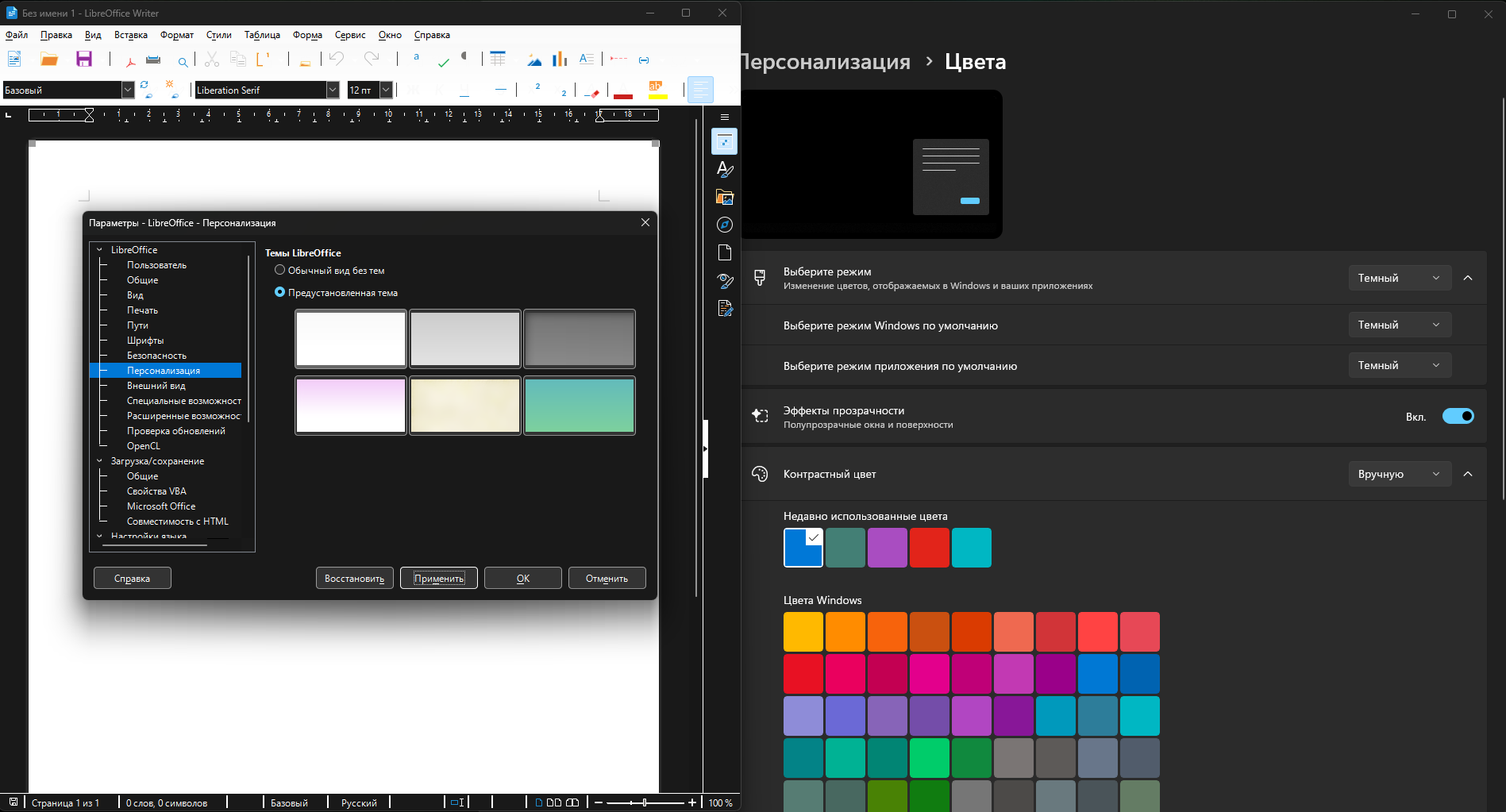The height and width of the screenshot is (812, 1506).
Task: Open a file using the folder icon
Action: click(49, 59)
